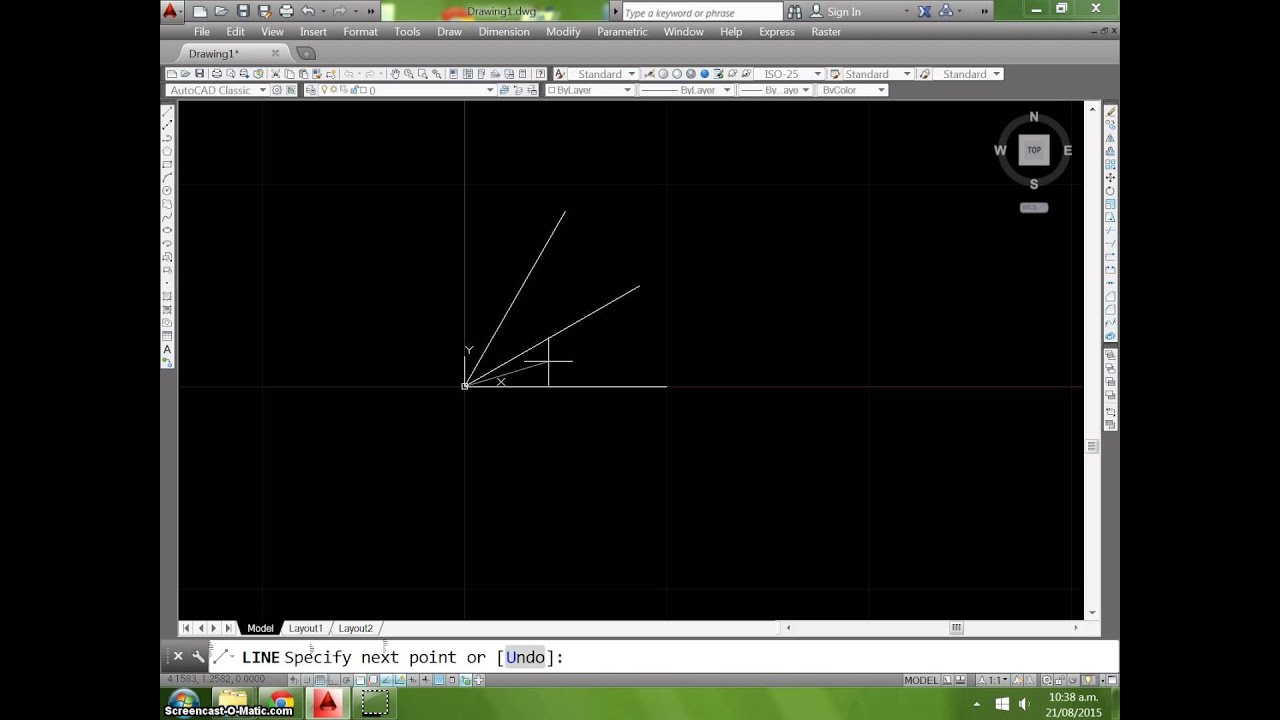This screenshot has height=720, width=1280.
Task: Switch to the Layout2 tab
Action: (355, 628)
